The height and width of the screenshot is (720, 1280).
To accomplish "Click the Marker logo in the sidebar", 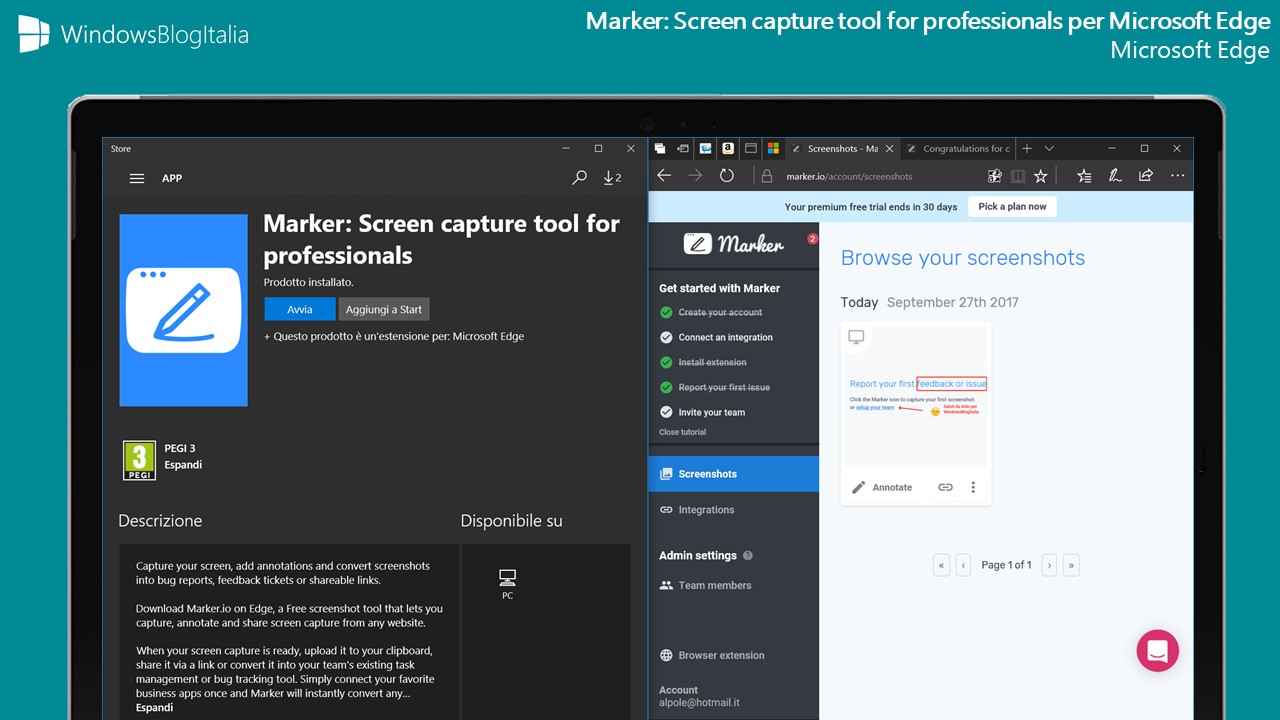I will [x=734, y=243].
